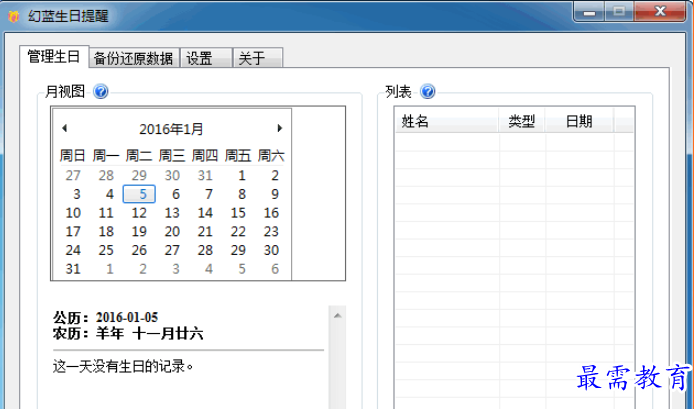
Task: Click the 2016年1月 calendar title
Action: (171, 129)
